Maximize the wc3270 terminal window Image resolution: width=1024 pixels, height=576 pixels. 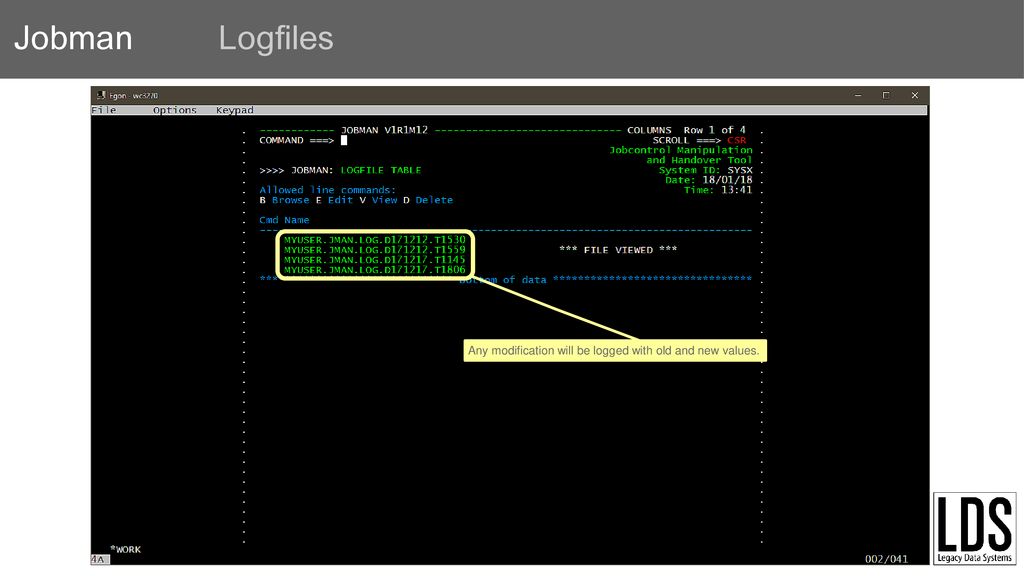(x=886, y=95)
